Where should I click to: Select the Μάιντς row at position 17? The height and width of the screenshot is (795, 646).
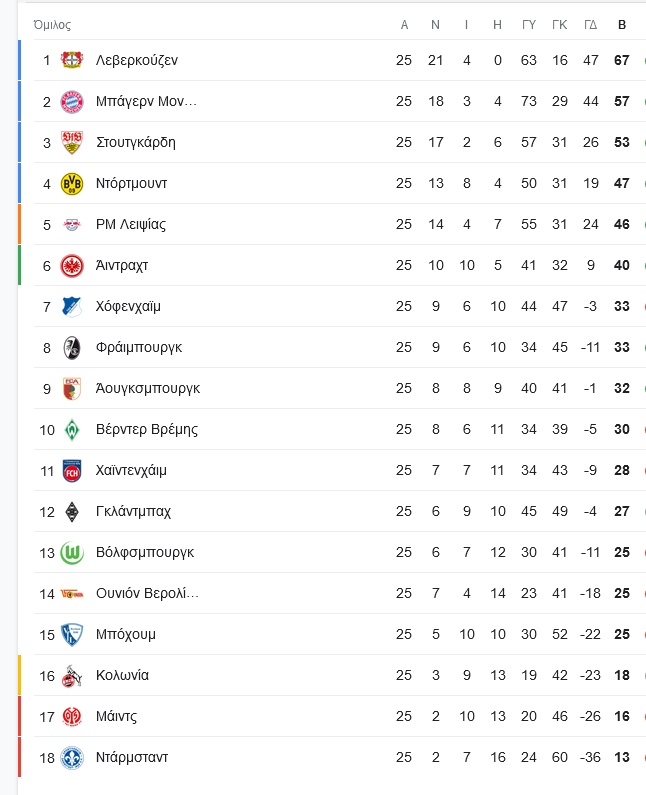click(x=332, y=716)
